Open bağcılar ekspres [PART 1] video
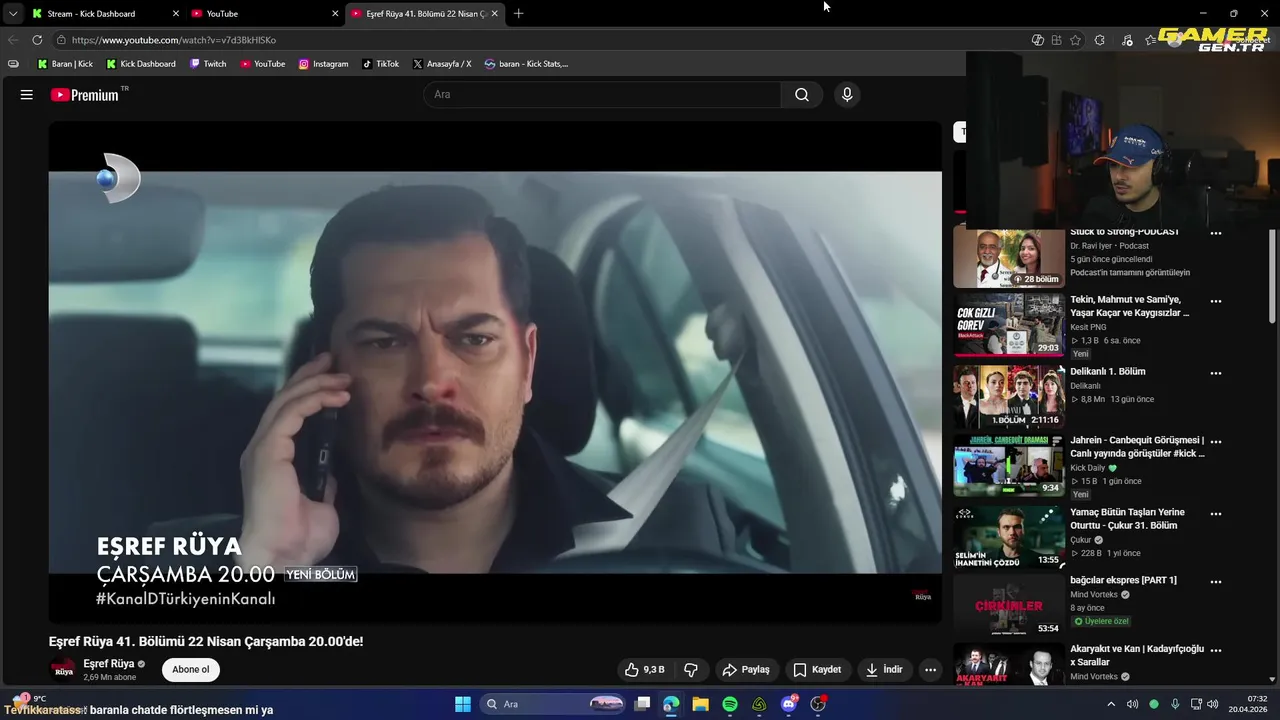 tap(1123, 580)
